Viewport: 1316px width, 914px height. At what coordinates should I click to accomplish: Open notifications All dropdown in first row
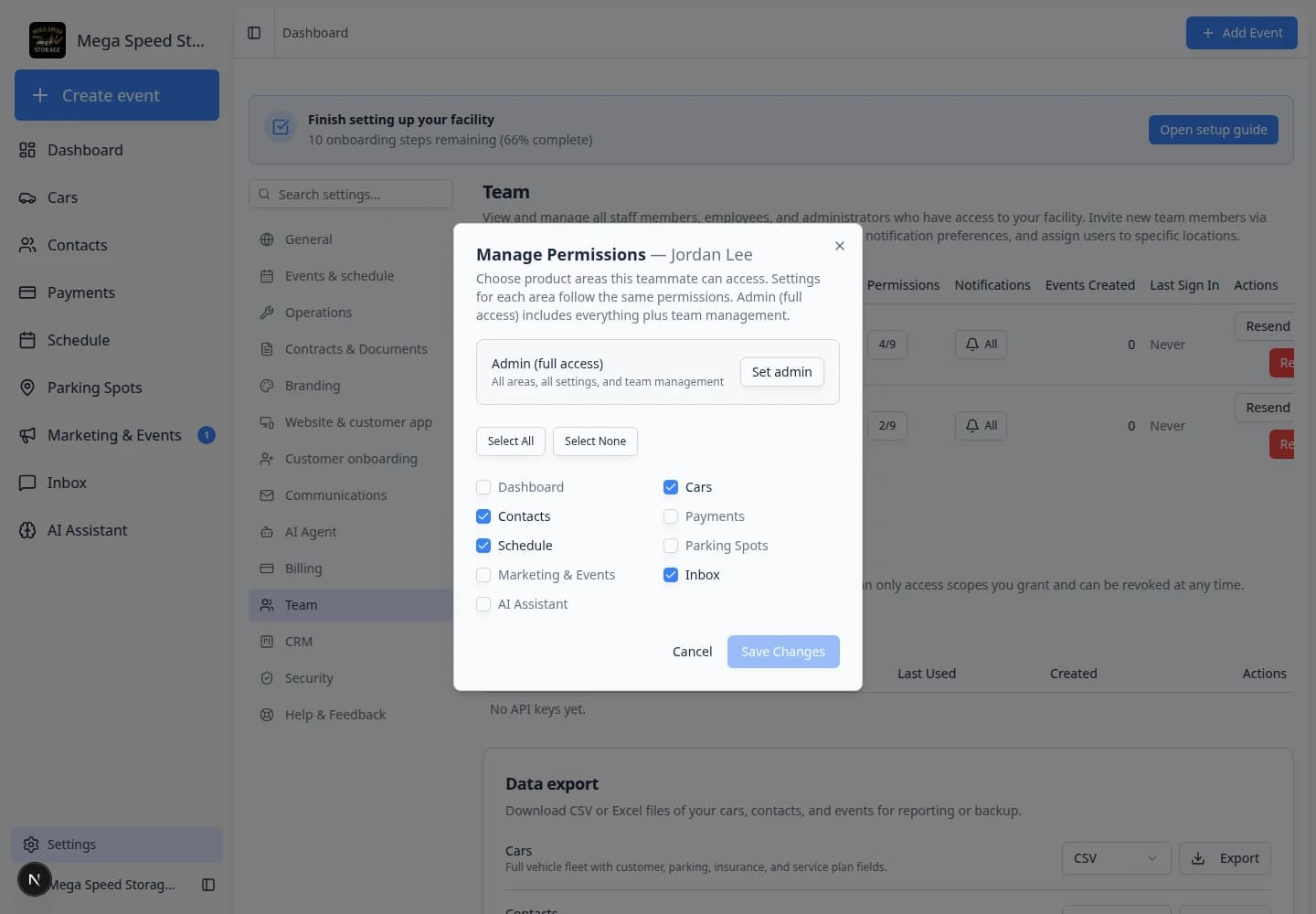[981, 345]
